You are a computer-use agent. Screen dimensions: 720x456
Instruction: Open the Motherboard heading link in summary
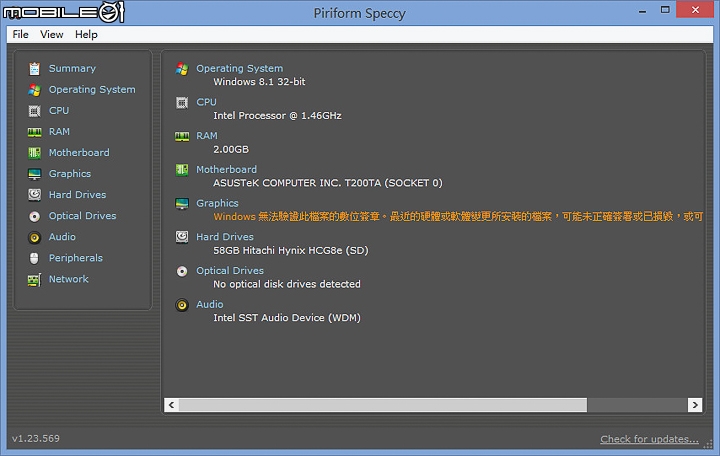pos(227,169)
